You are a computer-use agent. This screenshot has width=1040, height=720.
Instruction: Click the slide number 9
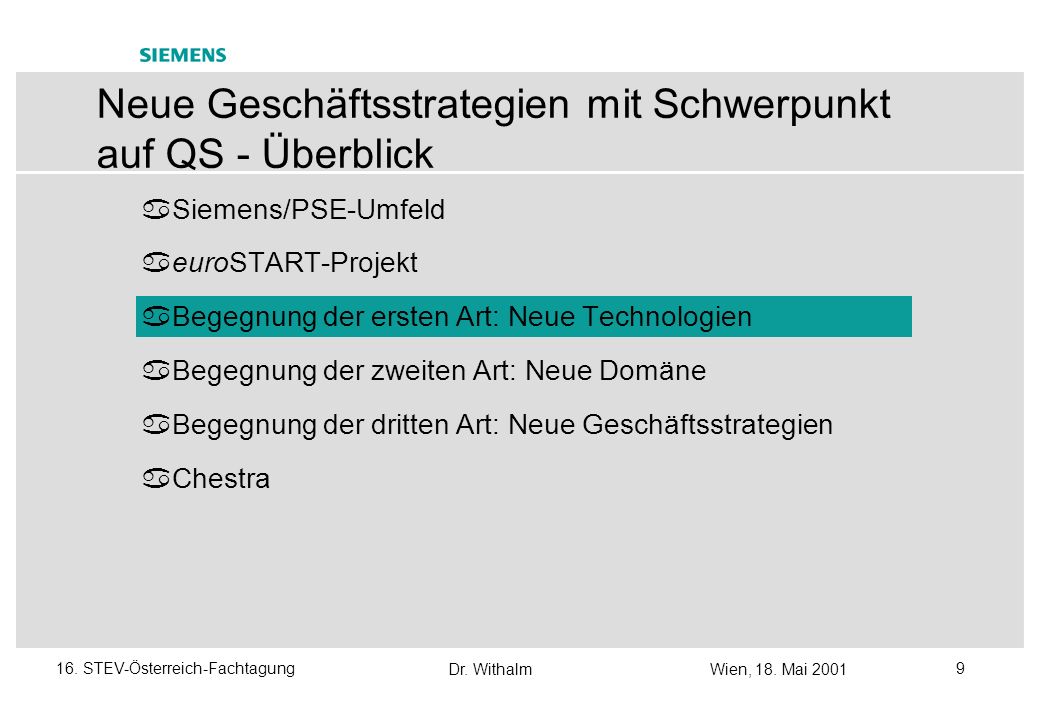coord(960,668)
